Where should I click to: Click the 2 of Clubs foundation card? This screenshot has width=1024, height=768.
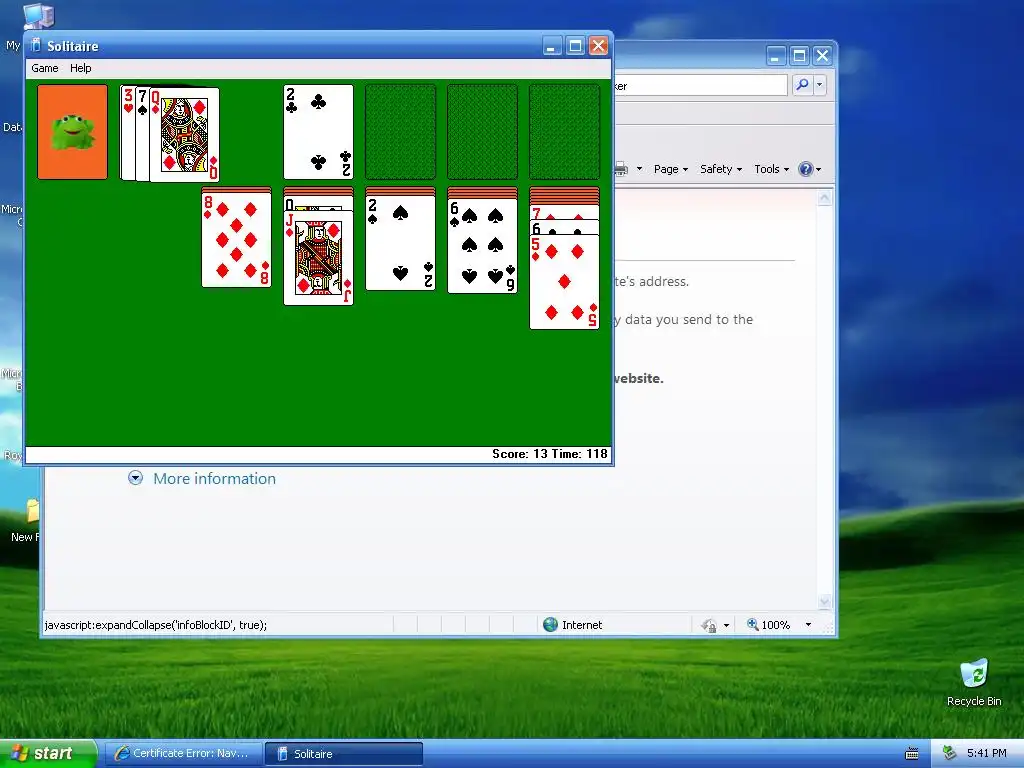pos(319,132)
